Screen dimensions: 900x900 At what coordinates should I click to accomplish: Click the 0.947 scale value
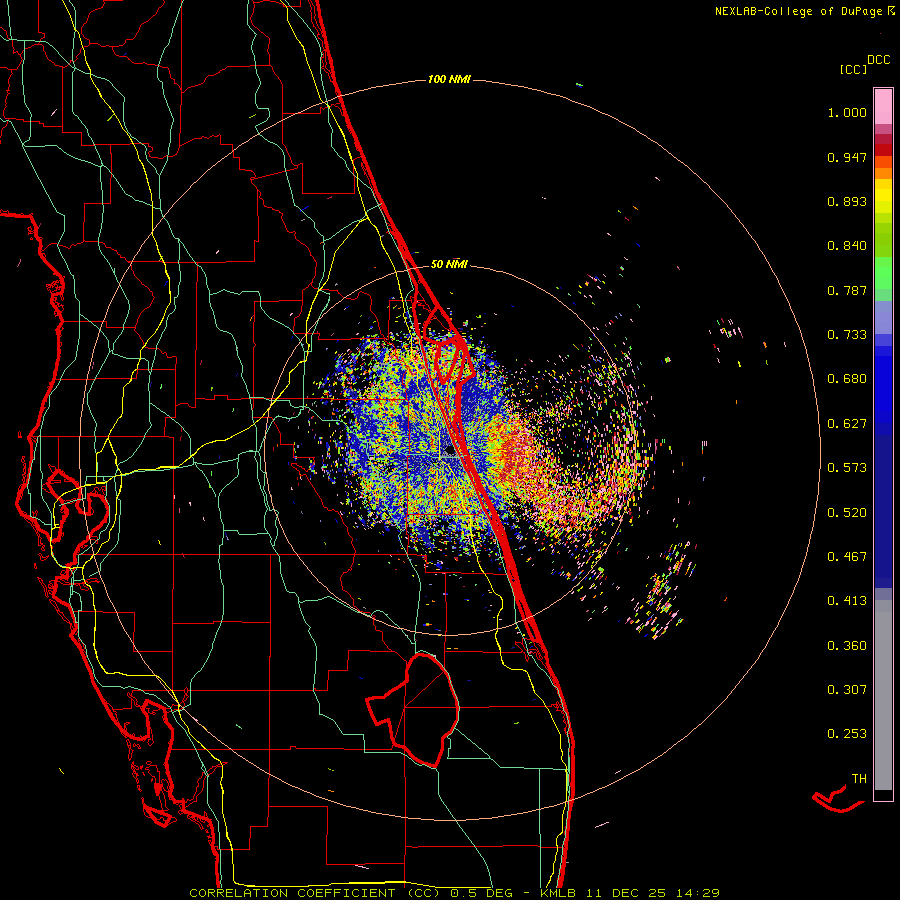[x=847, y=157]
